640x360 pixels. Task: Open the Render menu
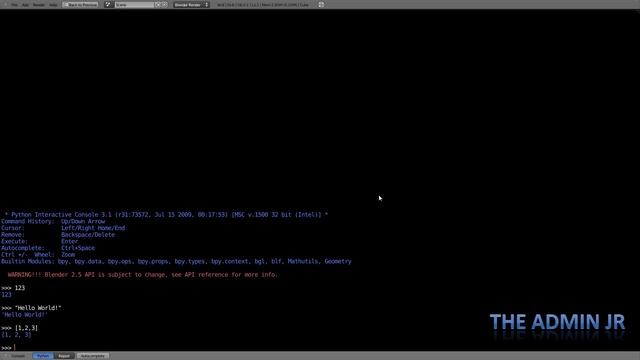tap(38, 5)
